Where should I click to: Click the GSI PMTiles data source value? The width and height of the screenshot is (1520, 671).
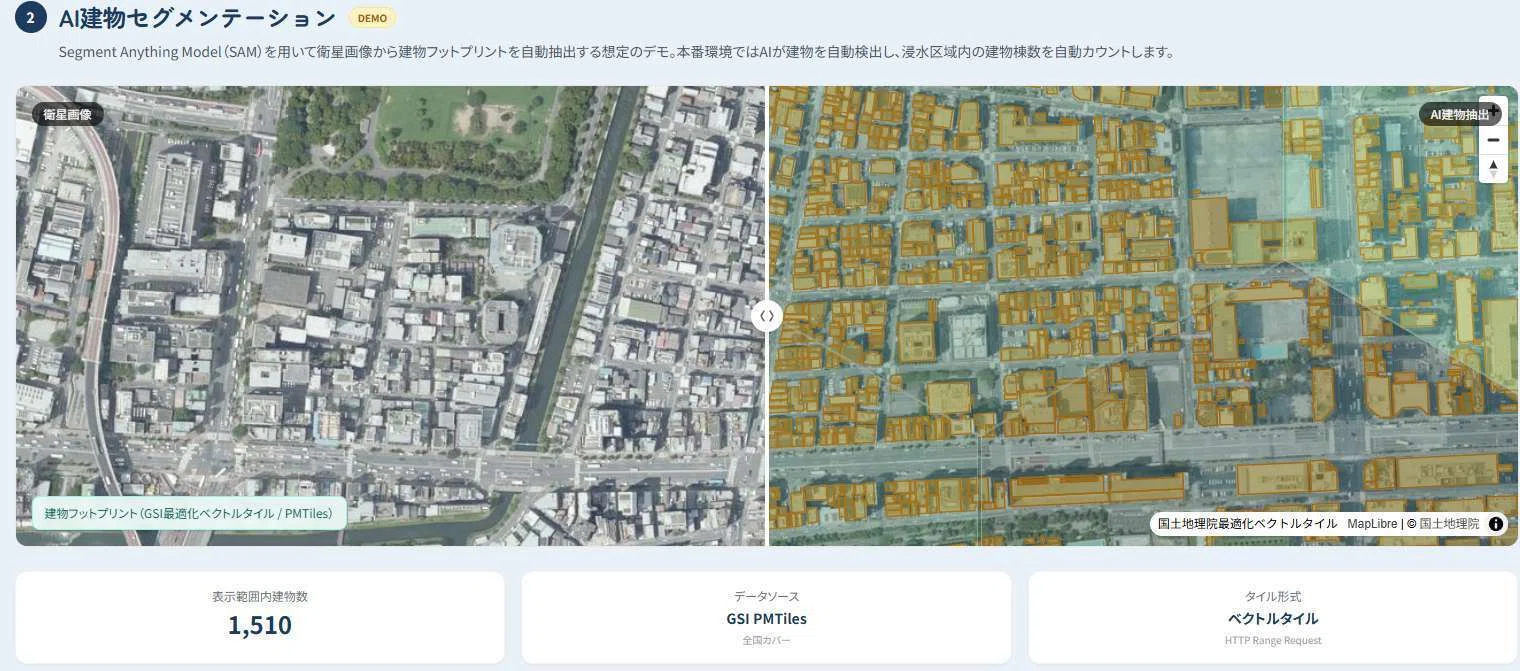coord(766,619)
